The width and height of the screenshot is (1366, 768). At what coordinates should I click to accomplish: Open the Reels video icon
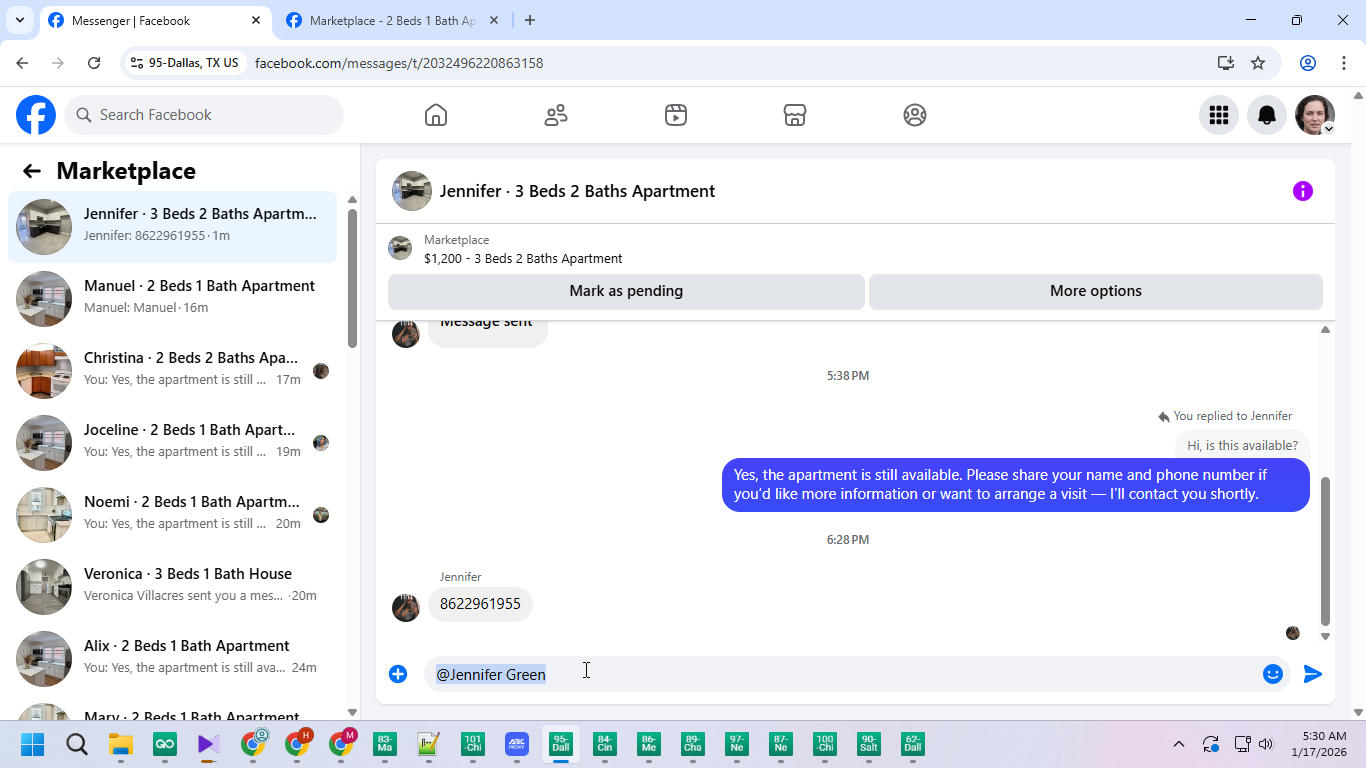(x=676, y=115)
